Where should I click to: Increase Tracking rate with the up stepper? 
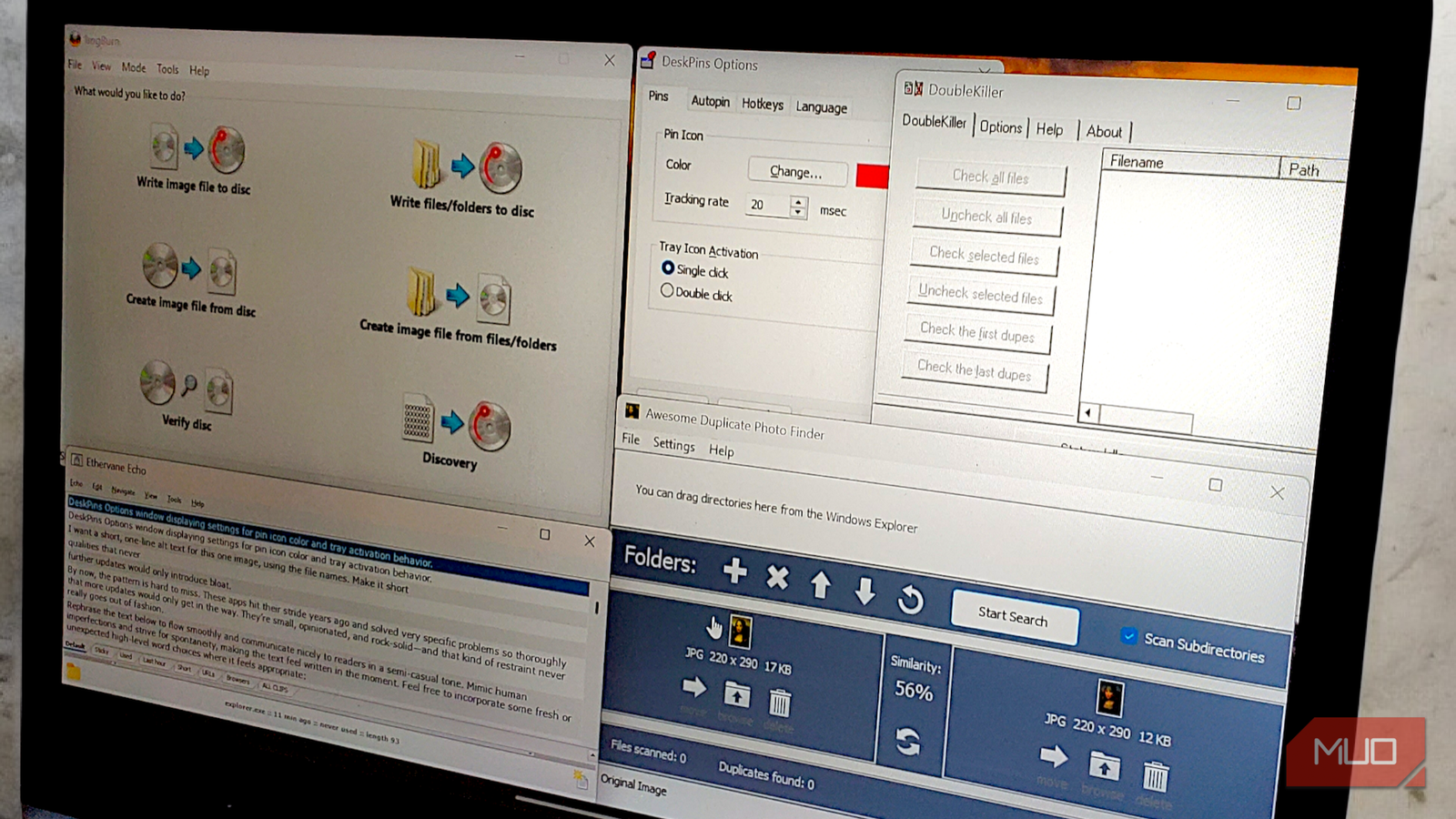point(798,203)
